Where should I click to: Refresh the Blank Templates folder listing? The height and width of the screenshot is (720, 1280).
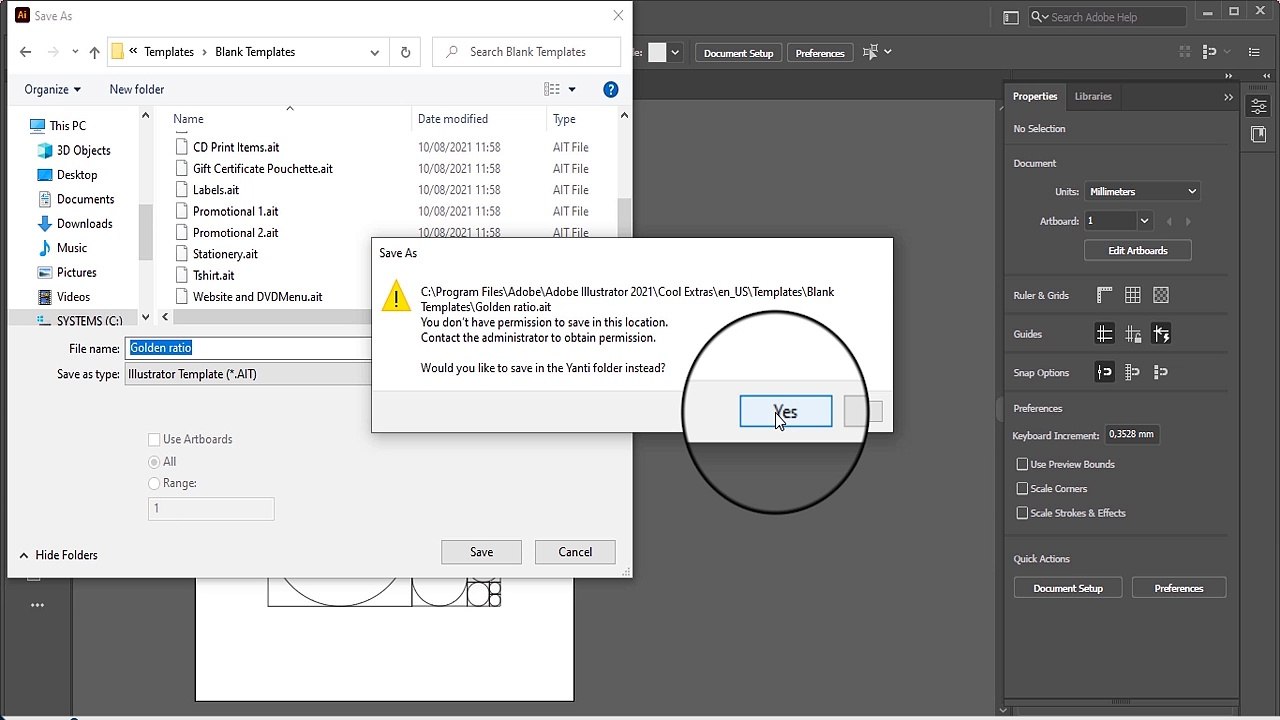pyautogui.click(x=405, y=52)
